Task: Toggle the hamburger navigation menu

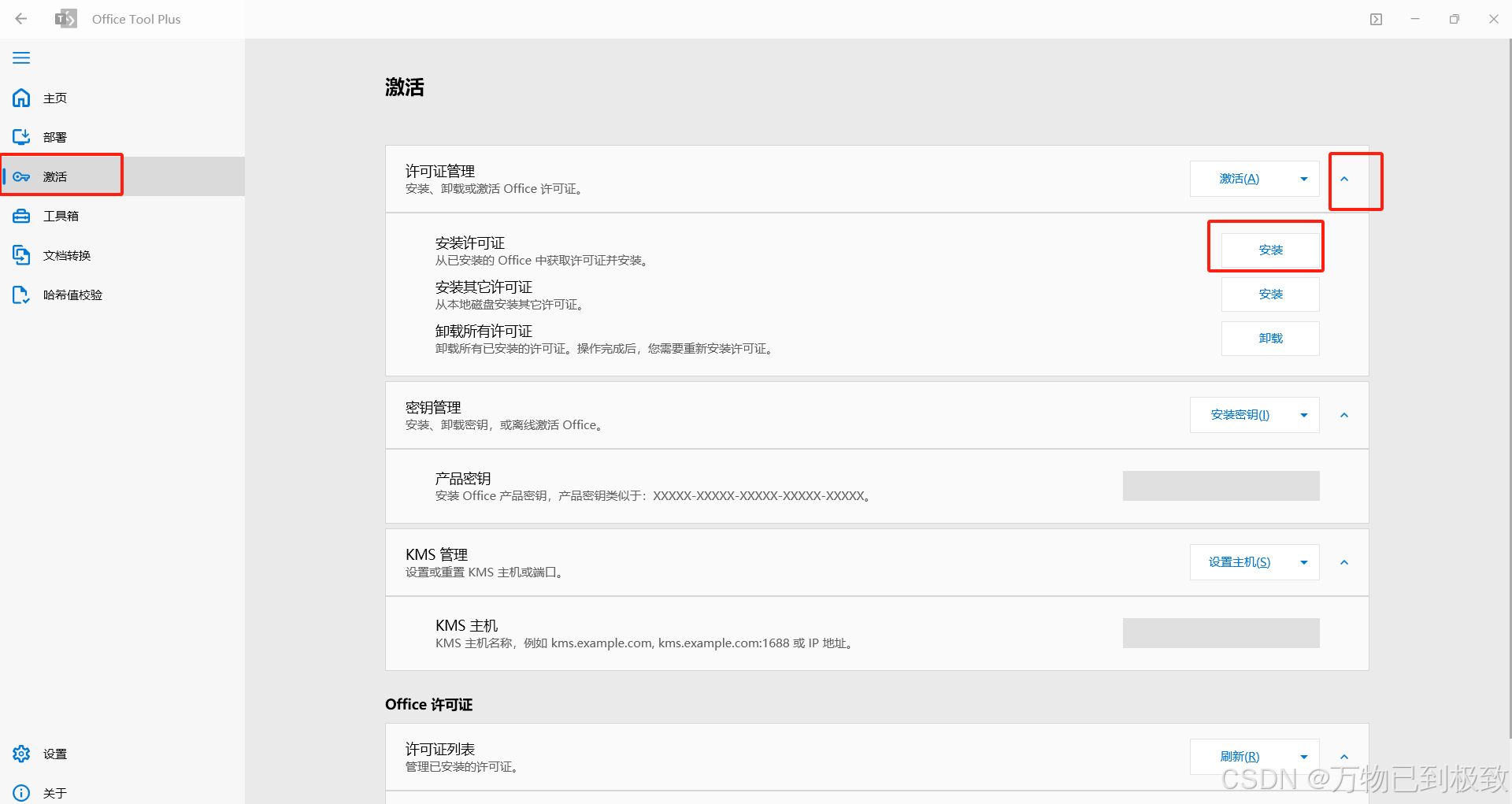Action: pyautogui.click(x=21, y=58)
